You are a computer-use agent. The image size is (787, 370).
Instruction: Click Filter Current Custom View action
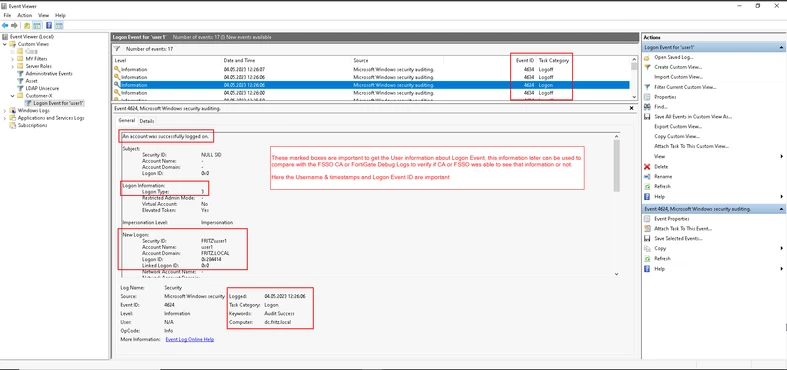tap(685, 87)
